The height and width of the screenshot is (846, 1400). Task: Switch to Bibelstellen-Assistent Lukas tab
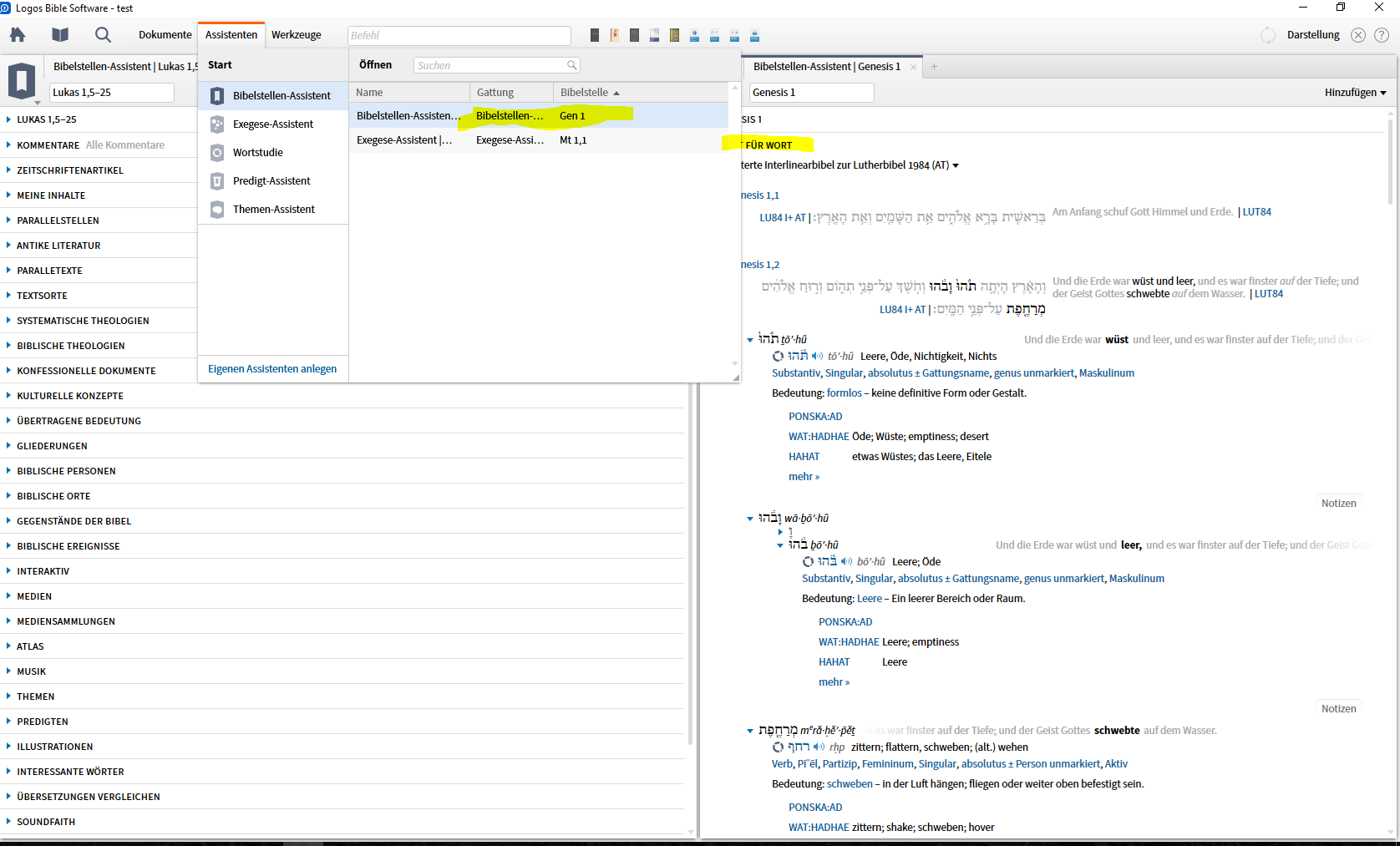point(125,66)
